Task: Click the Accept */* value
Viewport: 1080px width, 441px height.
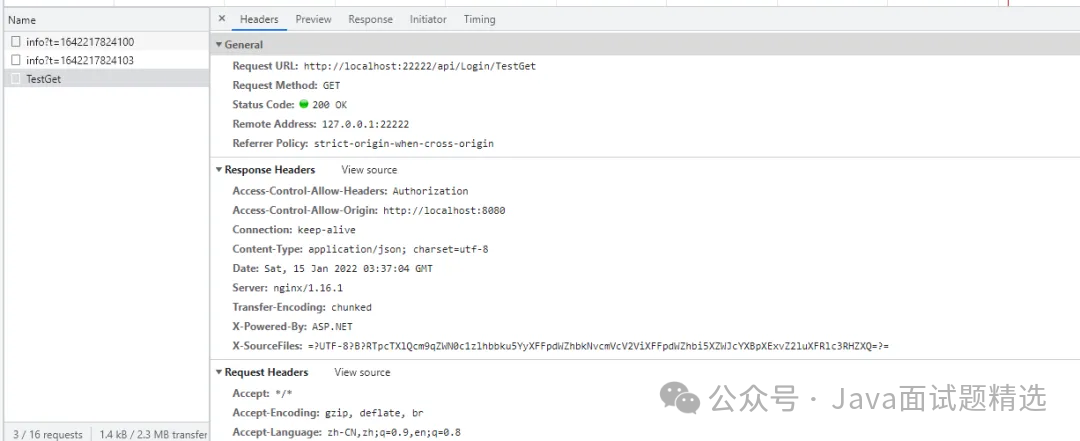Action: click(282, 393)
